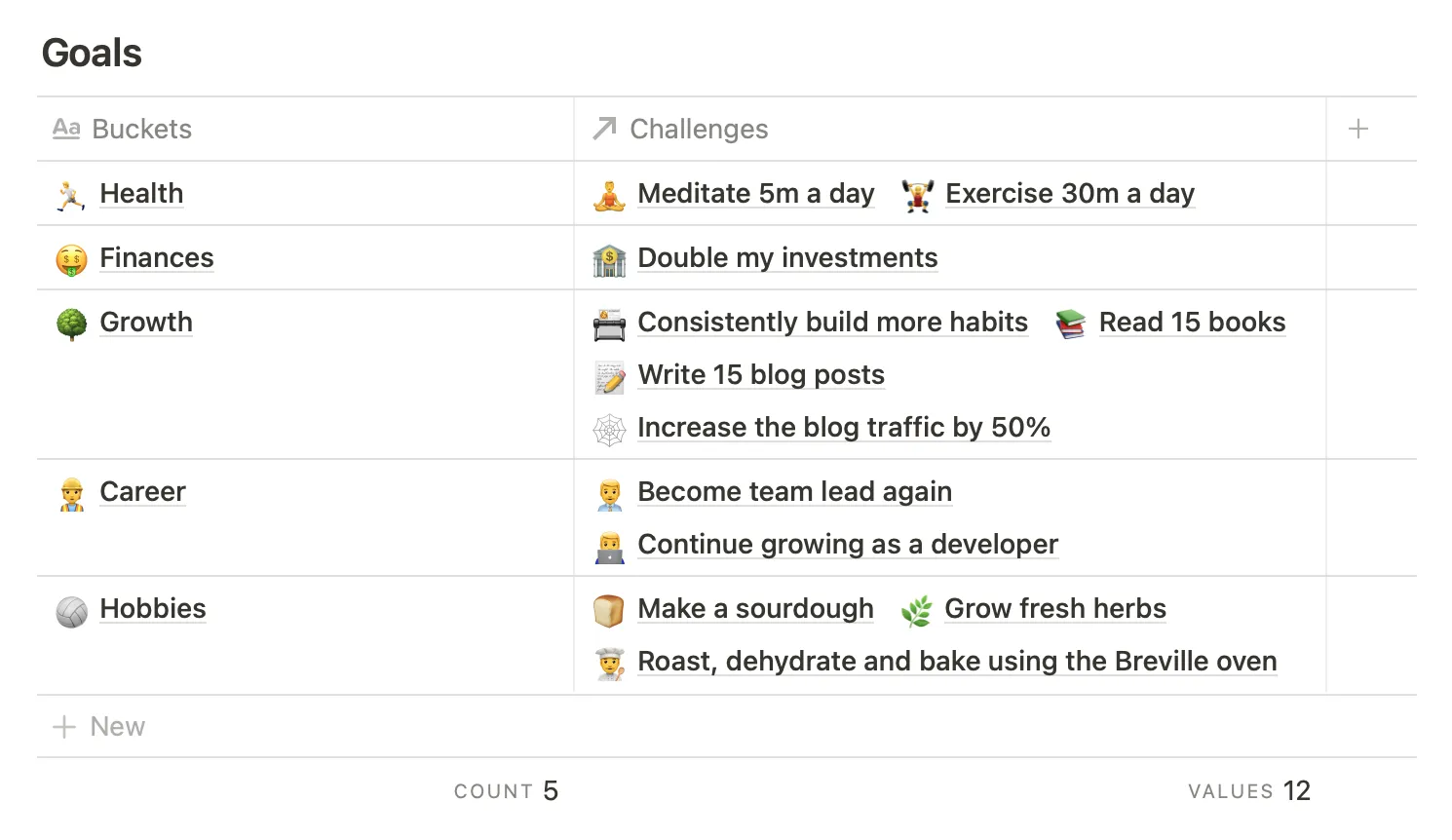Screen dimensions: 1452x840
Task: Open the VALUES calculation menu
Action: pos(1248,791)
